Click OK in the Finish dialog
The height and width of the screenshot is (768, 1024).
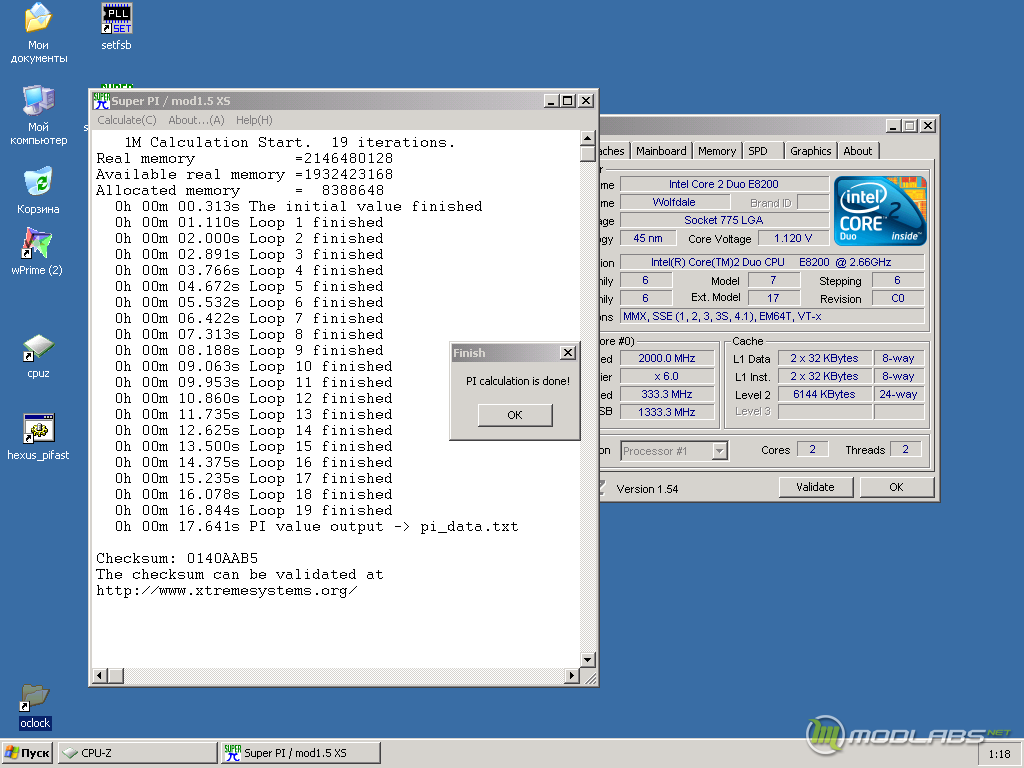tap(515, 415)
